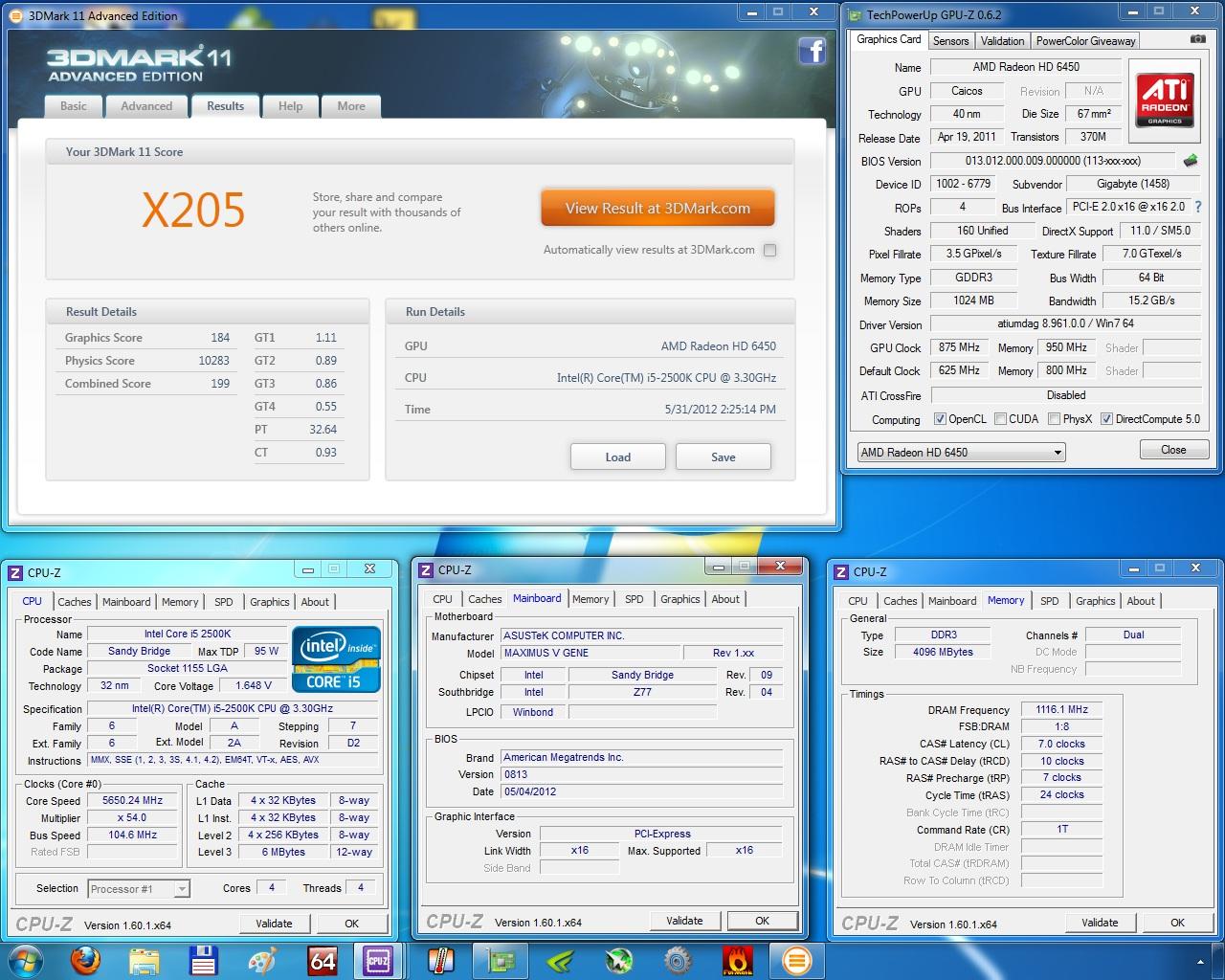Screen dimensions: 1225x980
Task: Open the Windows Start menu orb
Action: [26, 960]
